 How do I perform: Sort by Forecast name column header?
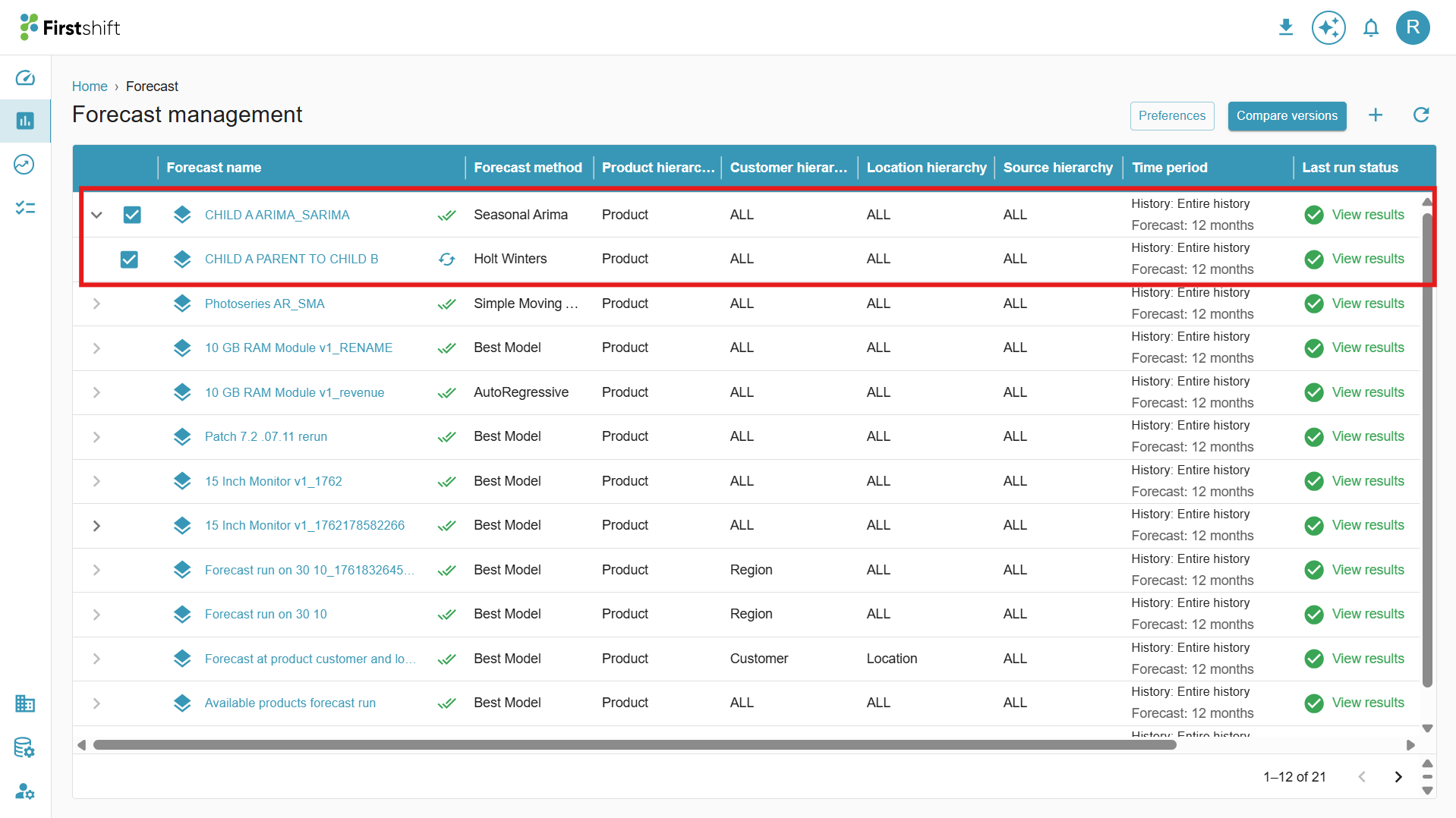214,168
